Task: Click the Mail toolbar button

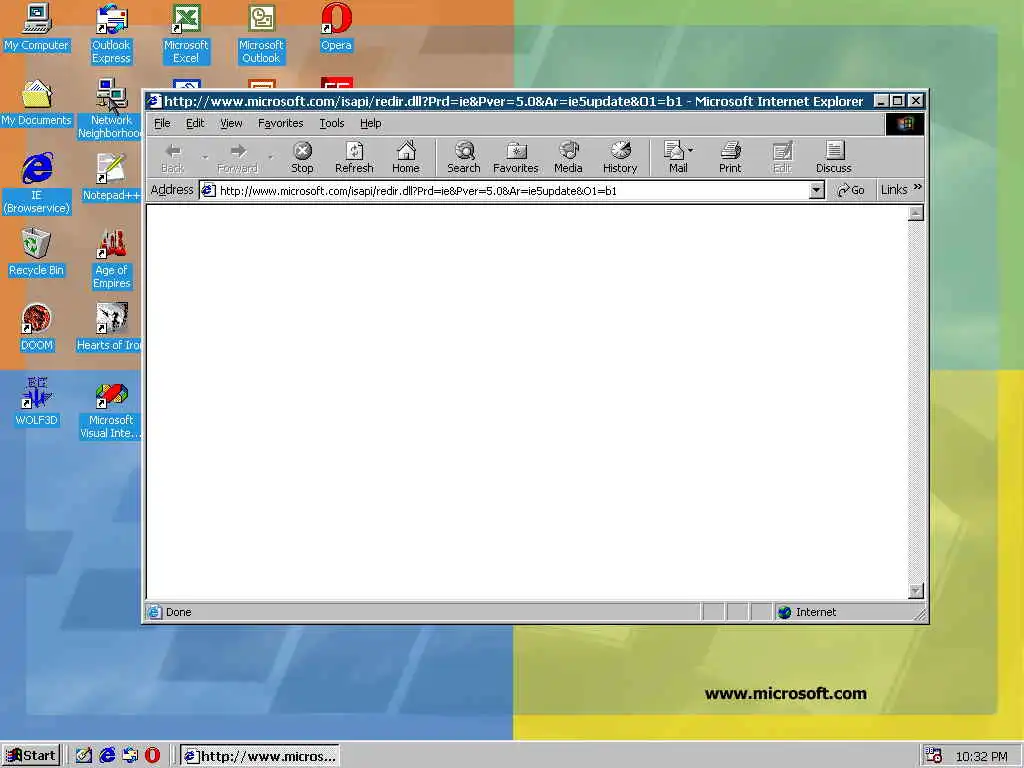Action: pos(678,157)
